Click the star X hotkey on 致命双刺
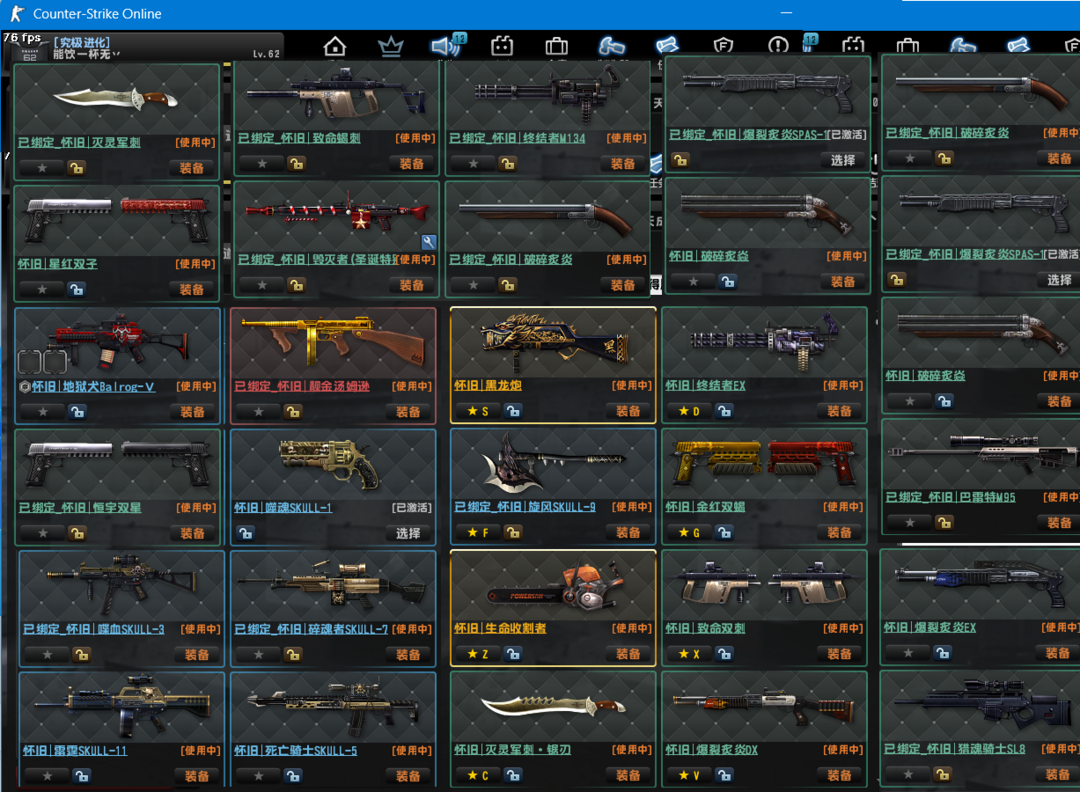This screenshot has height=792, width=1080. (x=689, y=654)
